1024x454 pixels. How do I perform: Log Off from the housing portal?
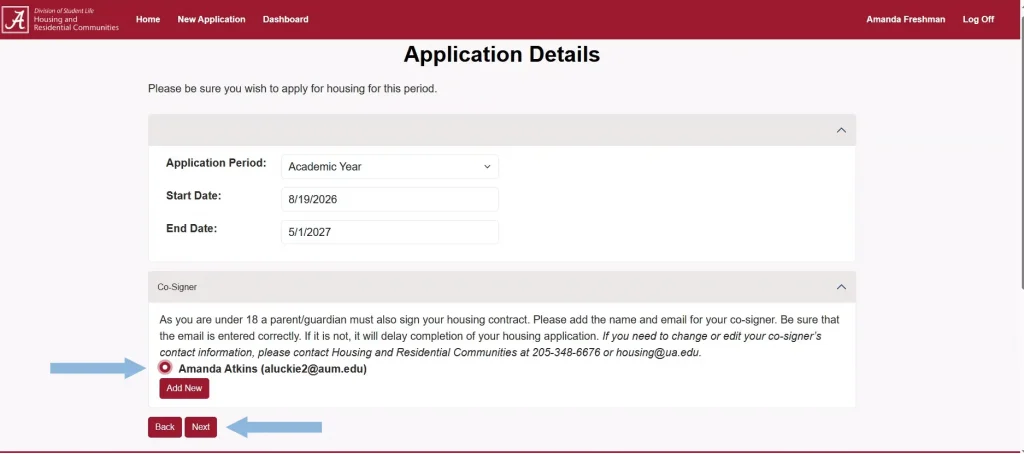click(x=978, y=19)
